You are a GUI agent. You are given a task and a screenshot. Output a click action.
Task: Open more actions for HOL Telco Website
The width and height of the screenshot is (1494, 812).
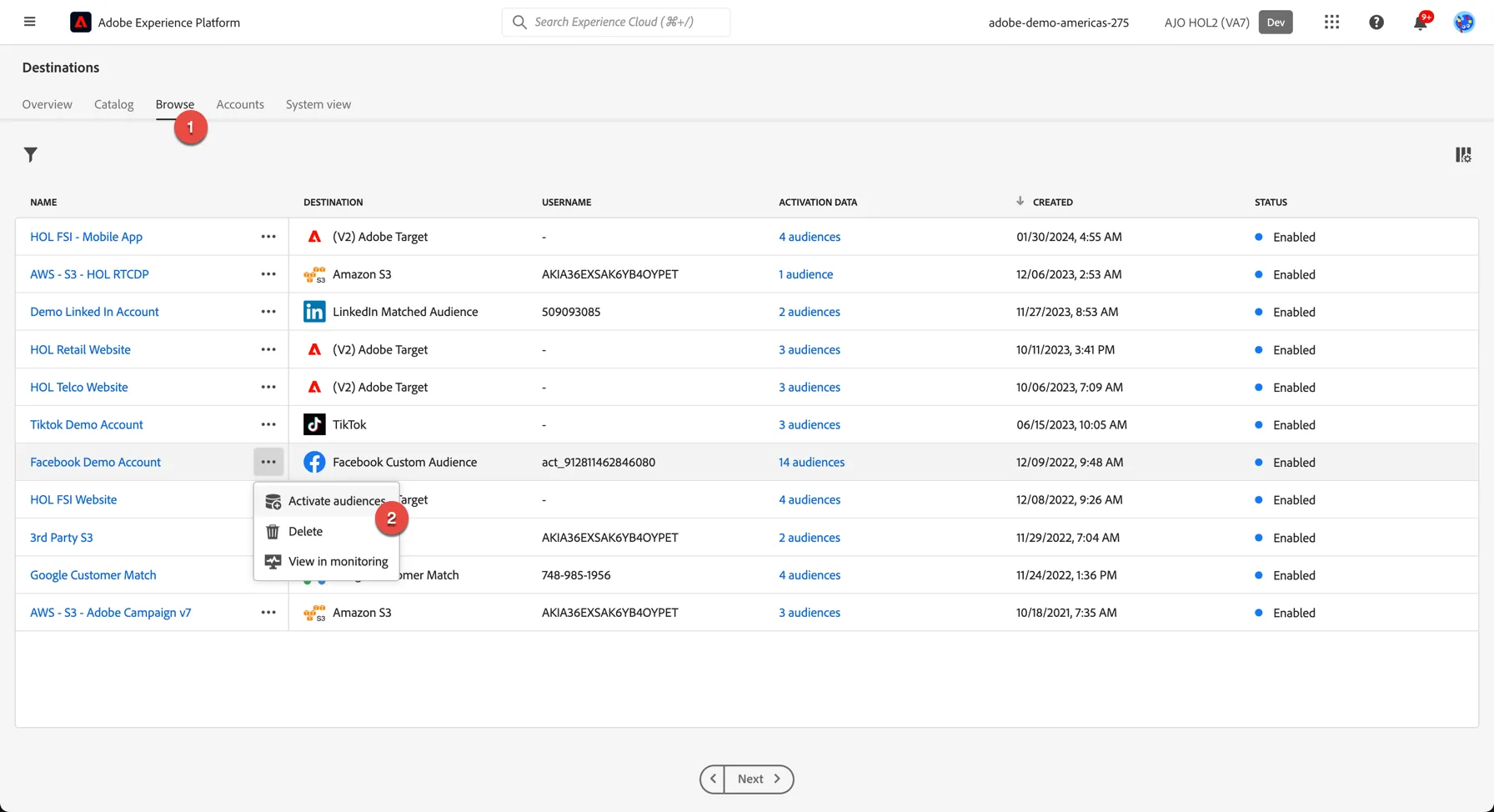coord(268,387)
